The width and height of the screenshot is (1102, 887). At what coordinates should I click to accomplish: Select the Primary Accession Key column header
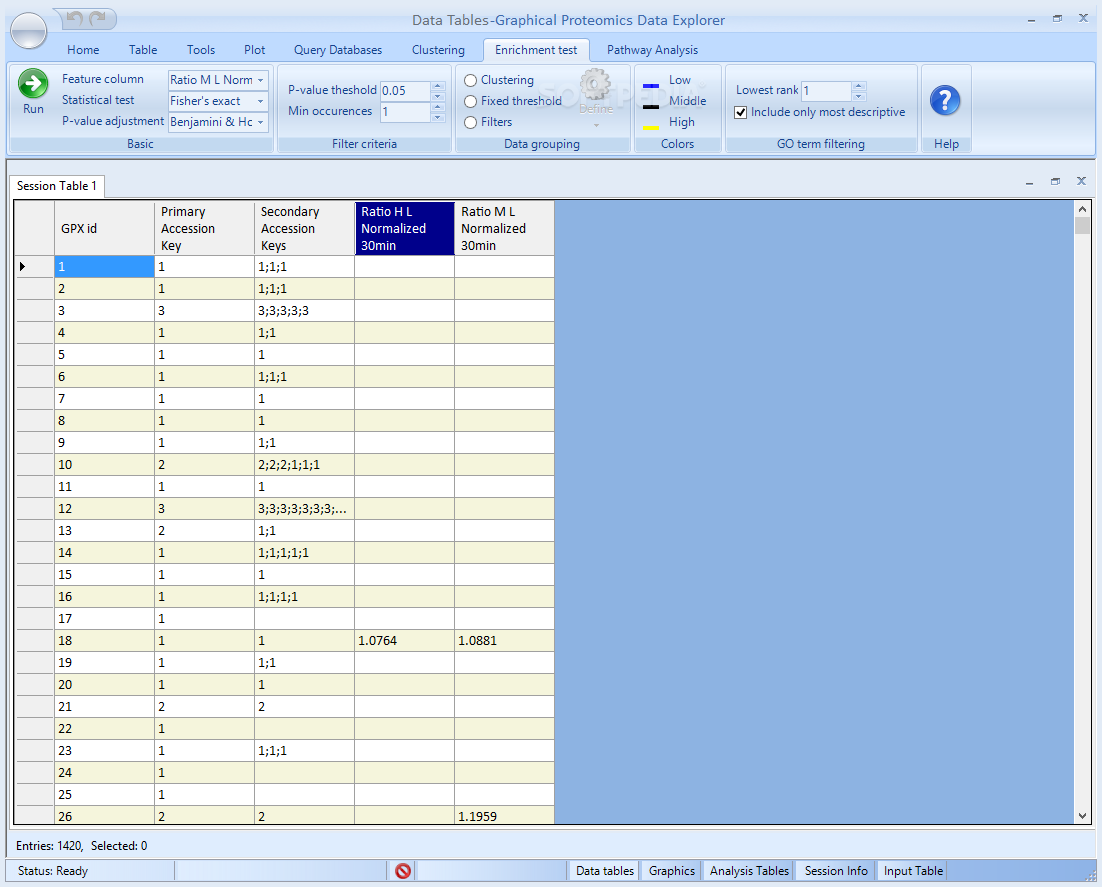[x=204, y=228]
